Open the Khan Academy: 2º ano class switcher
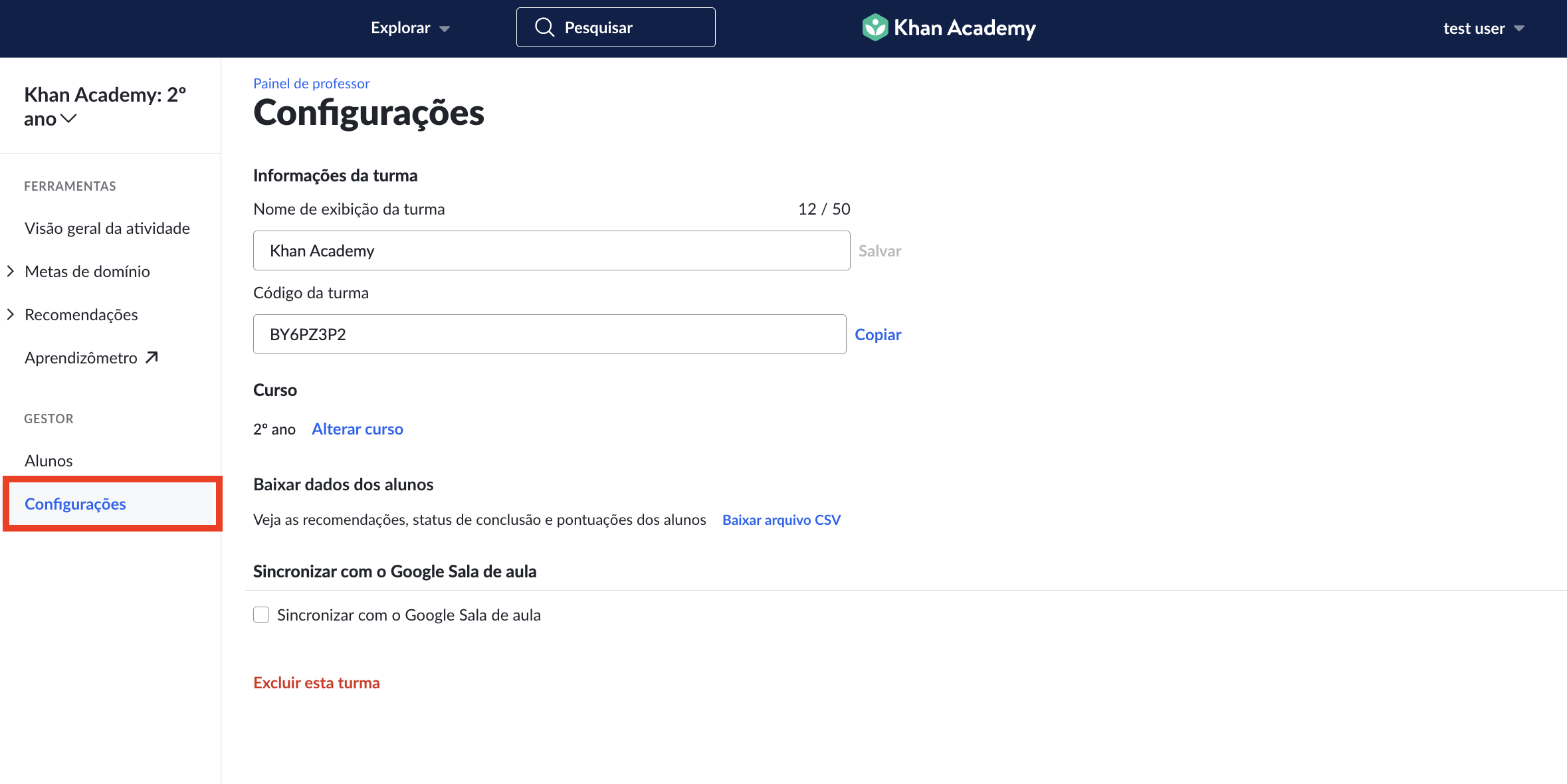The image size is (1567, 784). coord(105,106)
